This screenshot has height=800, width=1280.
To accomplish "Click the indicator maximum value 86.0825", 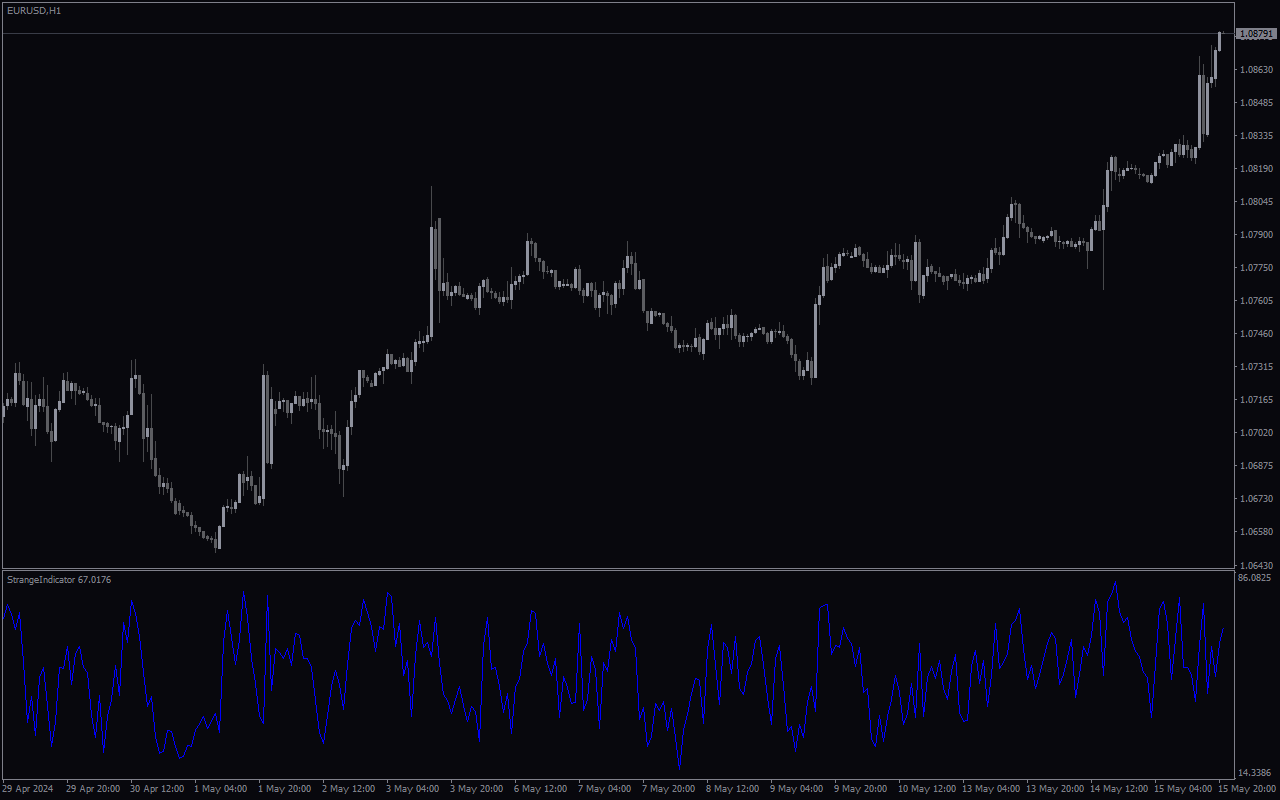I will tap(1254, 578).
